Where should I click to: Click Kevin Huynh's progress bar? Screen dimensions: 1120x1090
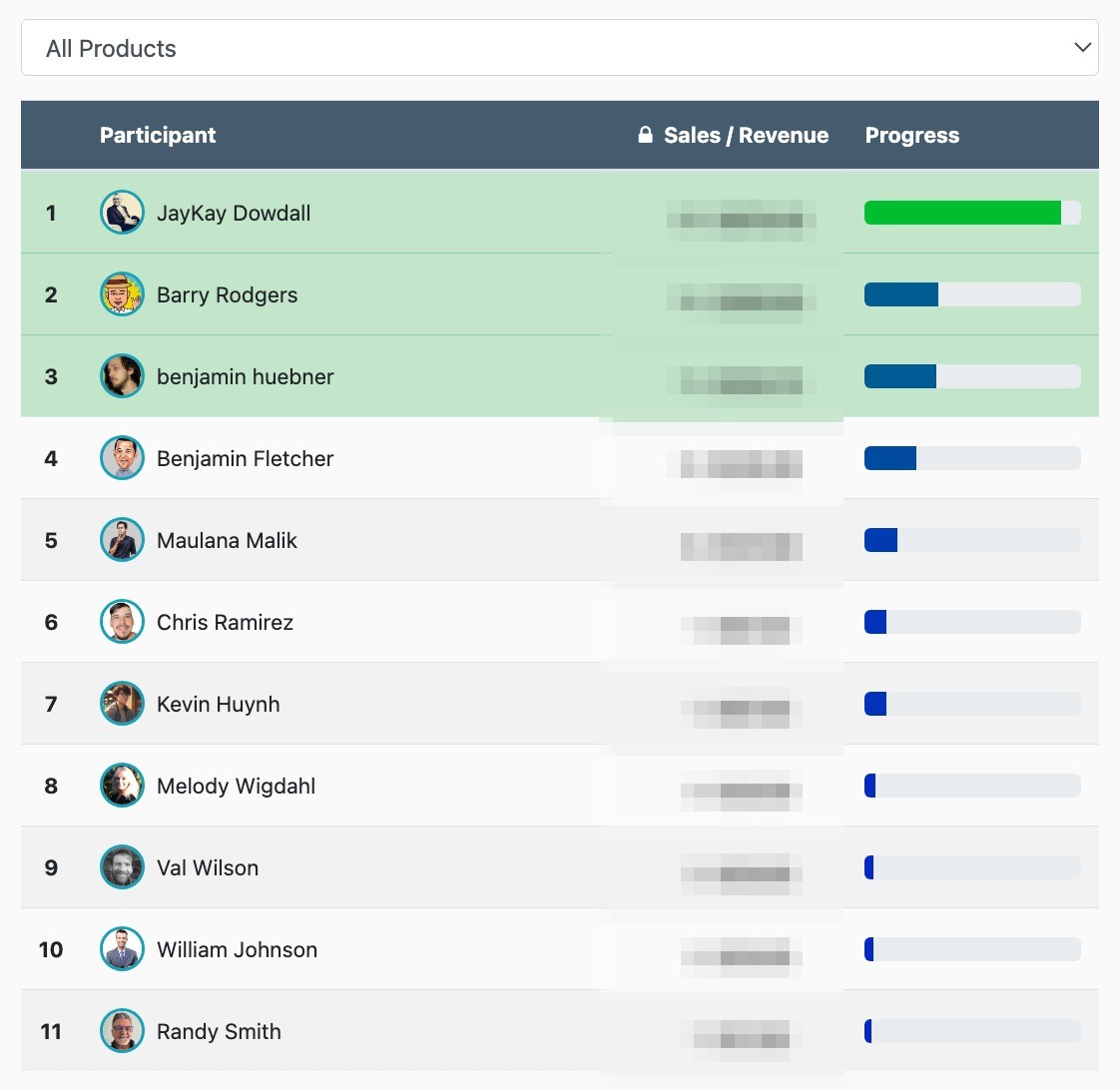(x=972, y=704)
